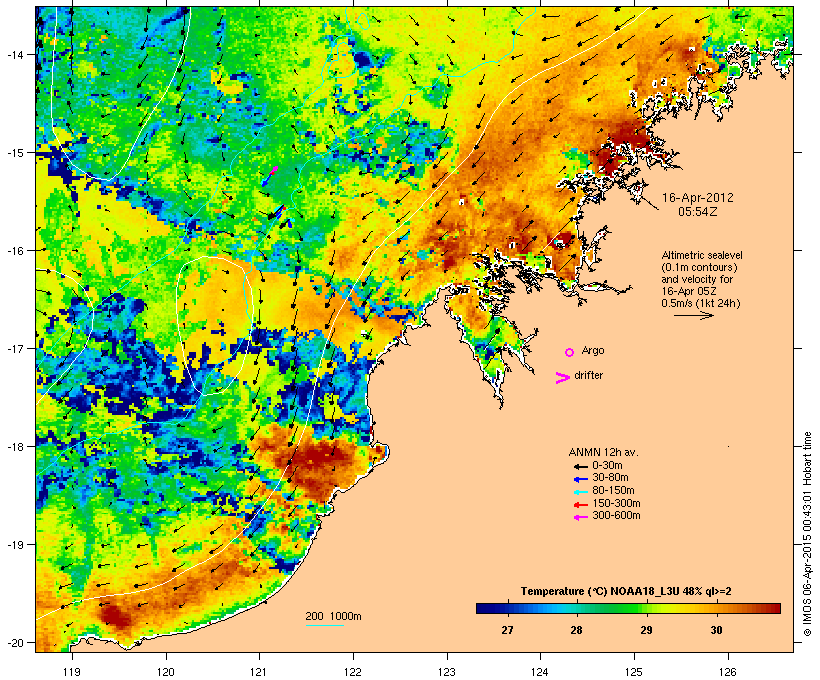820x680 pixels.
Task: Click the latitude axis label -16
Action: click(15, 251)
